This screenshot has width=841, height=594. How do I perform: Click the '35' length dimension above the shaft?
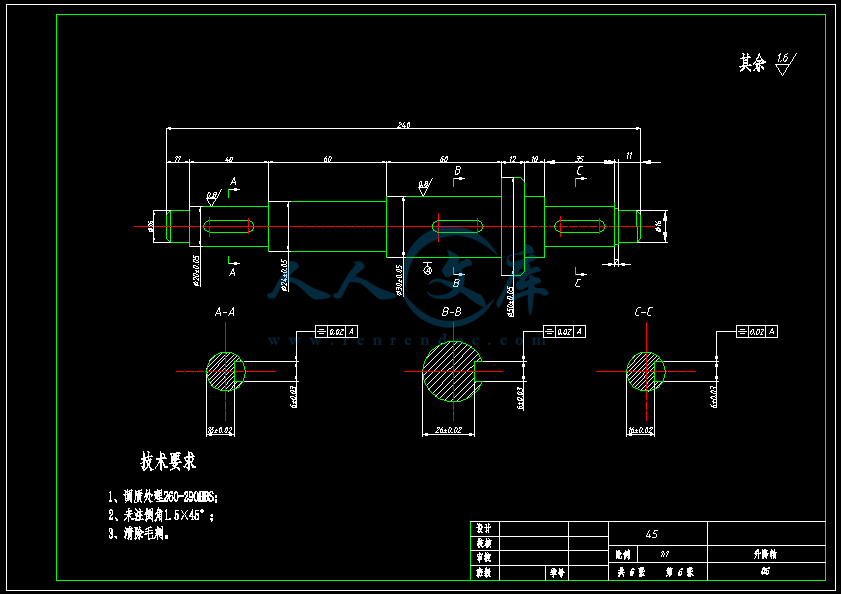580,159
